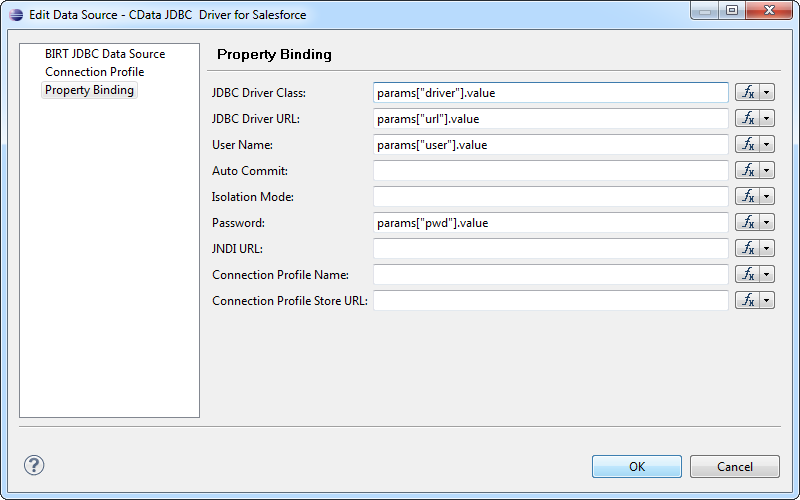Viewport: 800px width, 500px height.
Task: Click the help question mark icon
Action: [x=35, y=465]
